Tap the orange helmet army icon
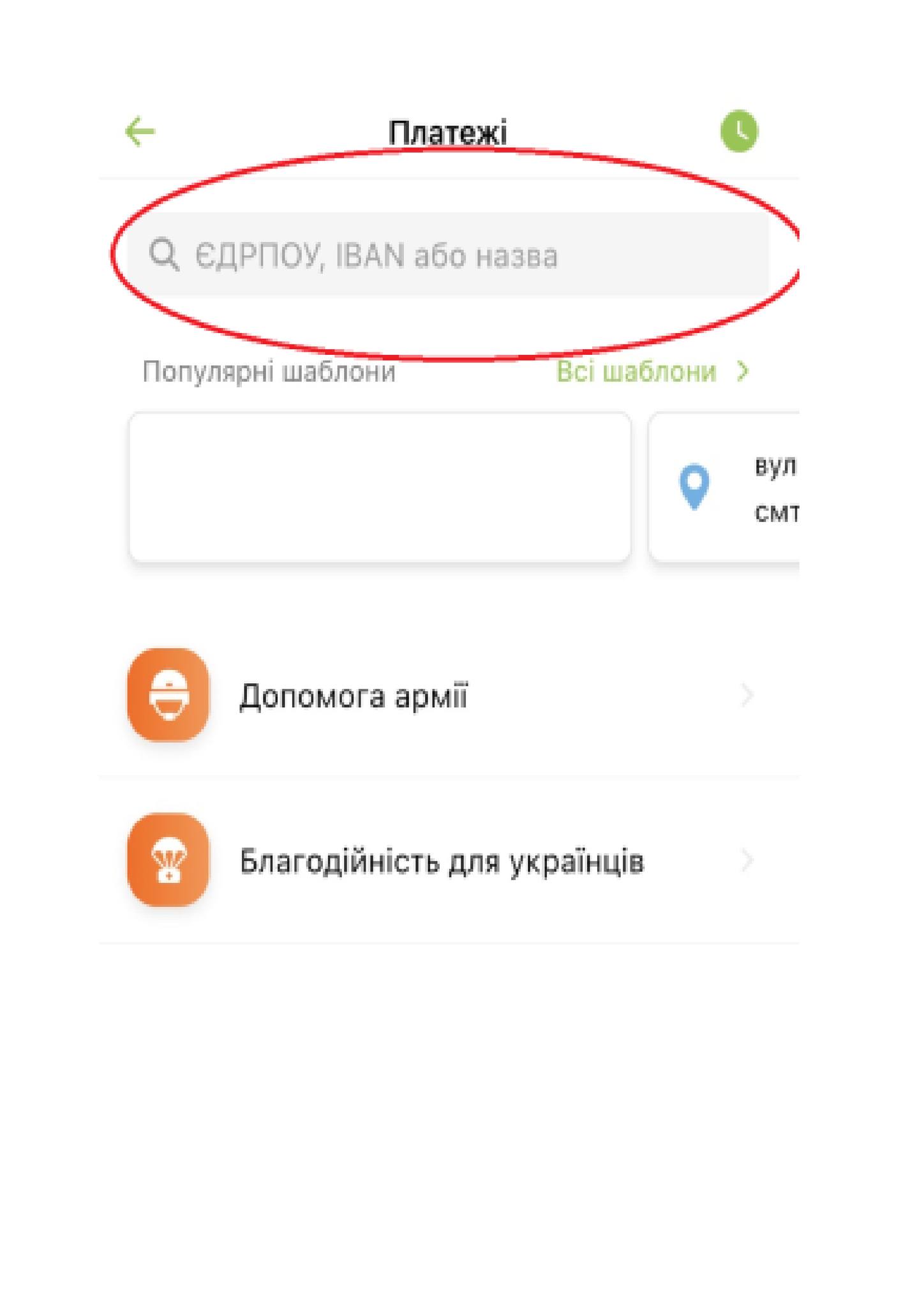Image resolution: width=924 pixels, height=1307 pixels. pyautogui.click(x=168, y=695)
